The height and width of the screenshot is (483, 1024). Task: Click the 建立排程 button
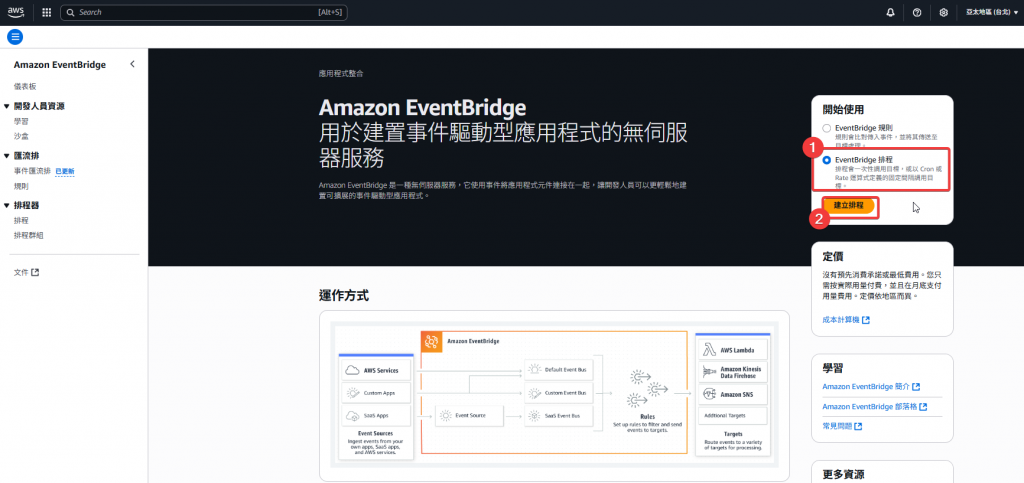[x=848, y=205]
